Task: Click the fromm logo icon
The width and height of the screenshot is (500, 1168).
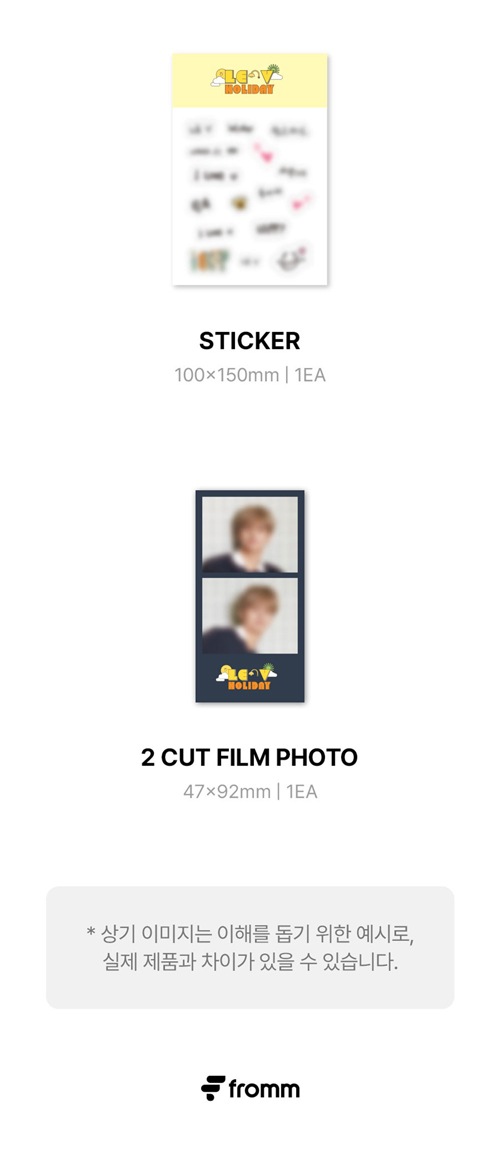Action: point(213,1088)
